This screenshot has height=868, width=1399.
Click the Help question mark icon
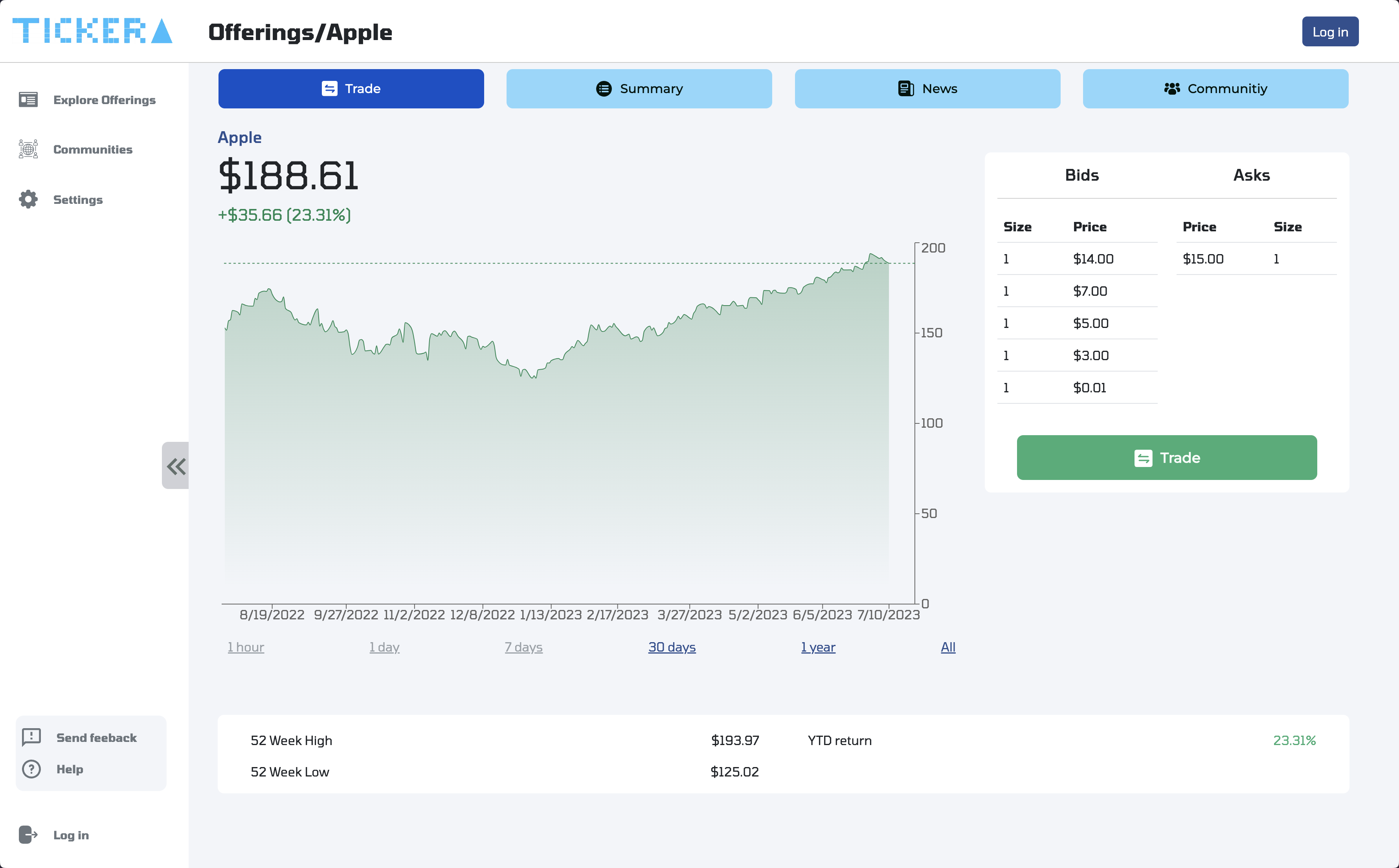coord(31,769)
